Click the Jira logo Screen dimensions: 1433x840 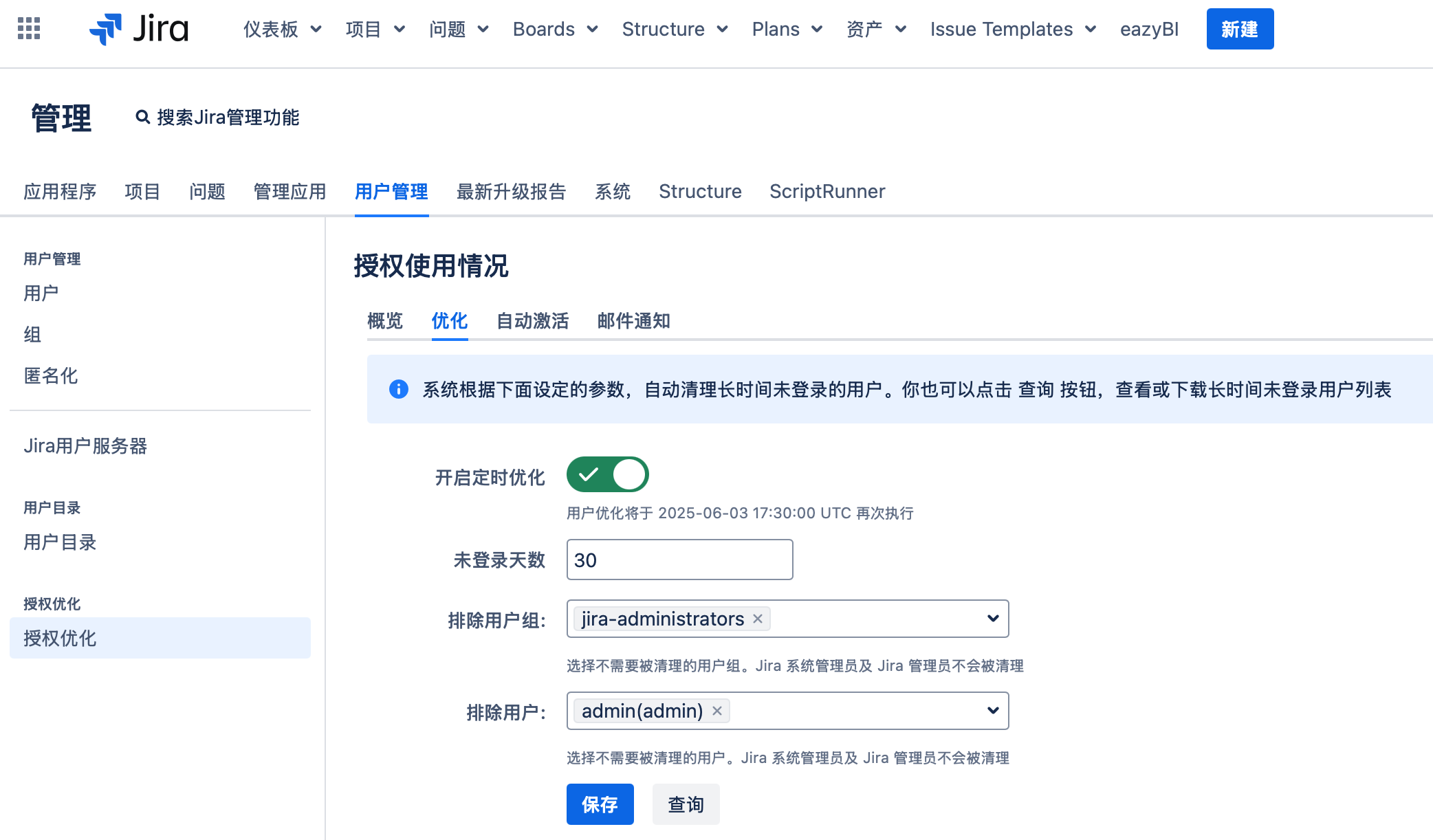click(x=139, y=29)
